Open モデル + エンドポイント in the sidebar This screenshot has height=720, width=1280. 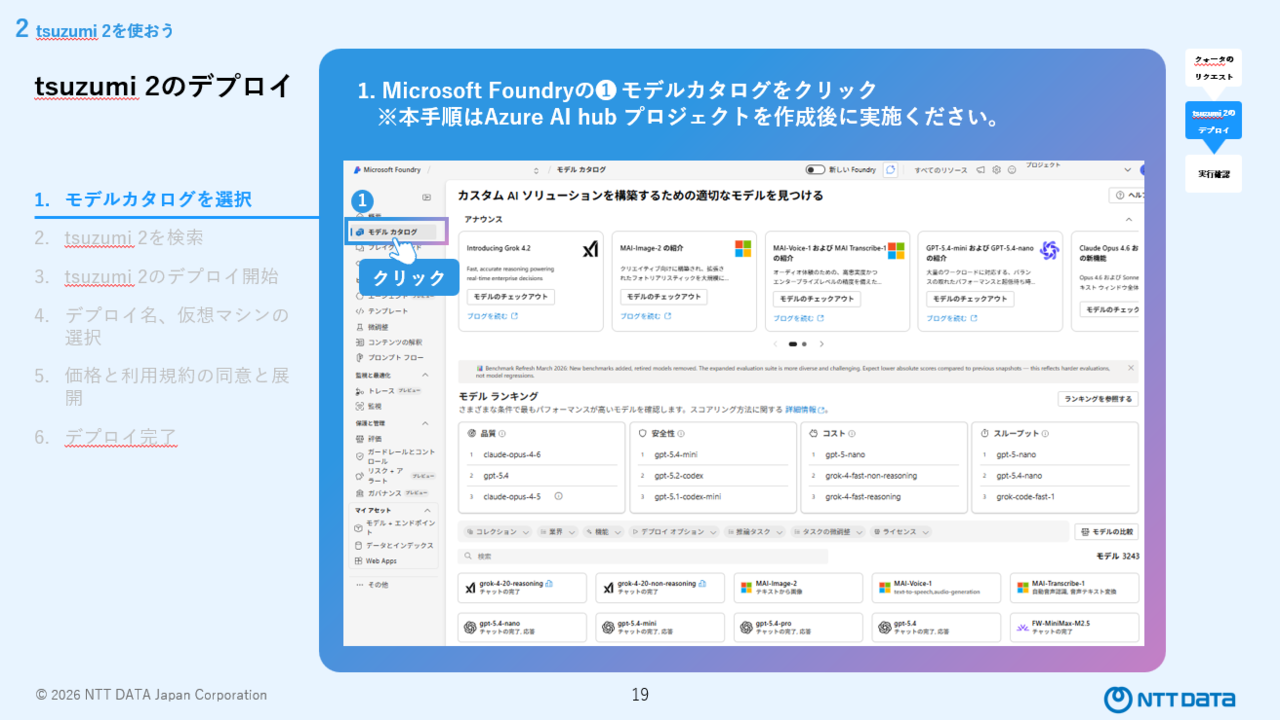click(x=394, y=527)
